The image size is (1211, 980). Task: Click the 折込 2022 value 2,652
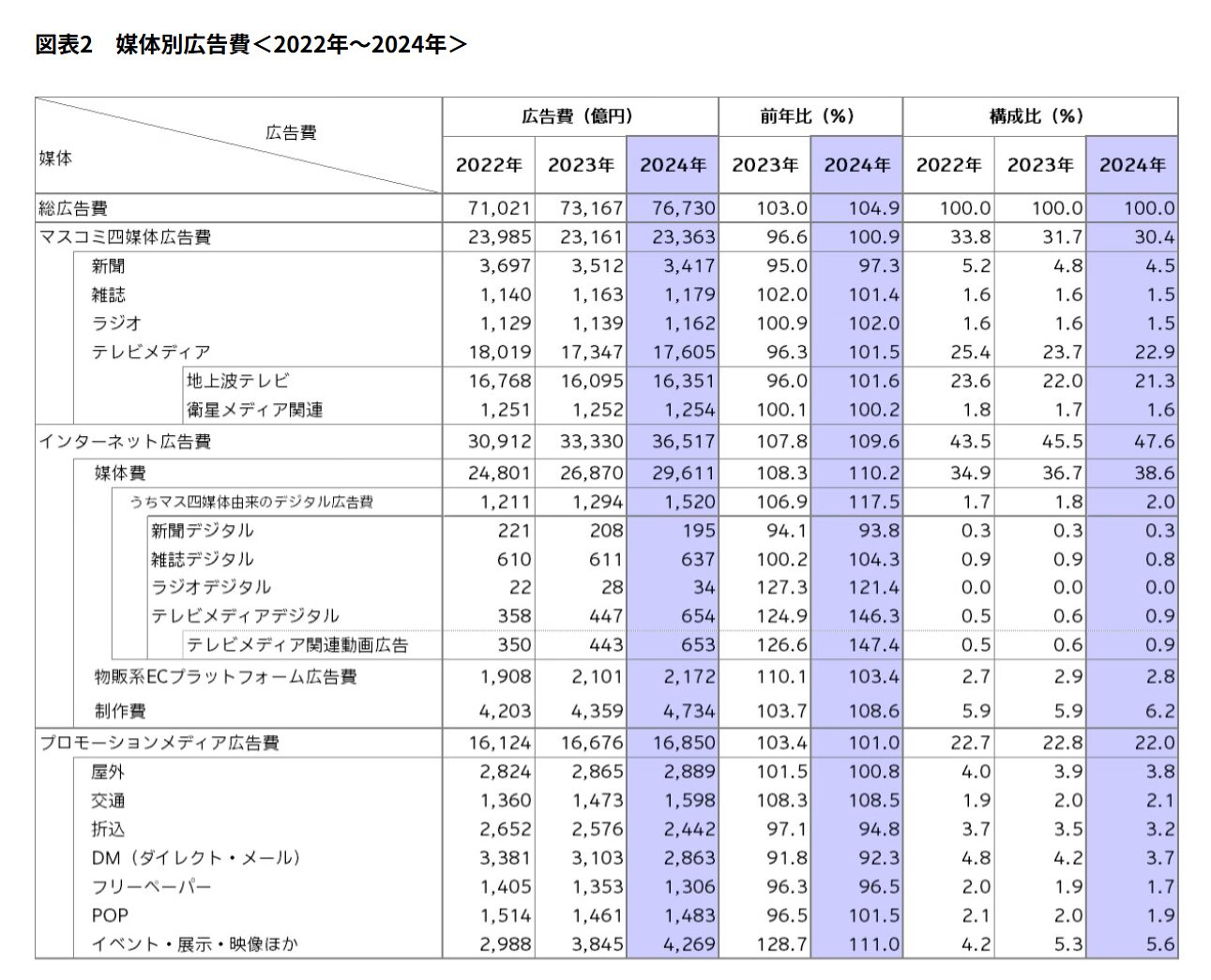coord(506,830)
